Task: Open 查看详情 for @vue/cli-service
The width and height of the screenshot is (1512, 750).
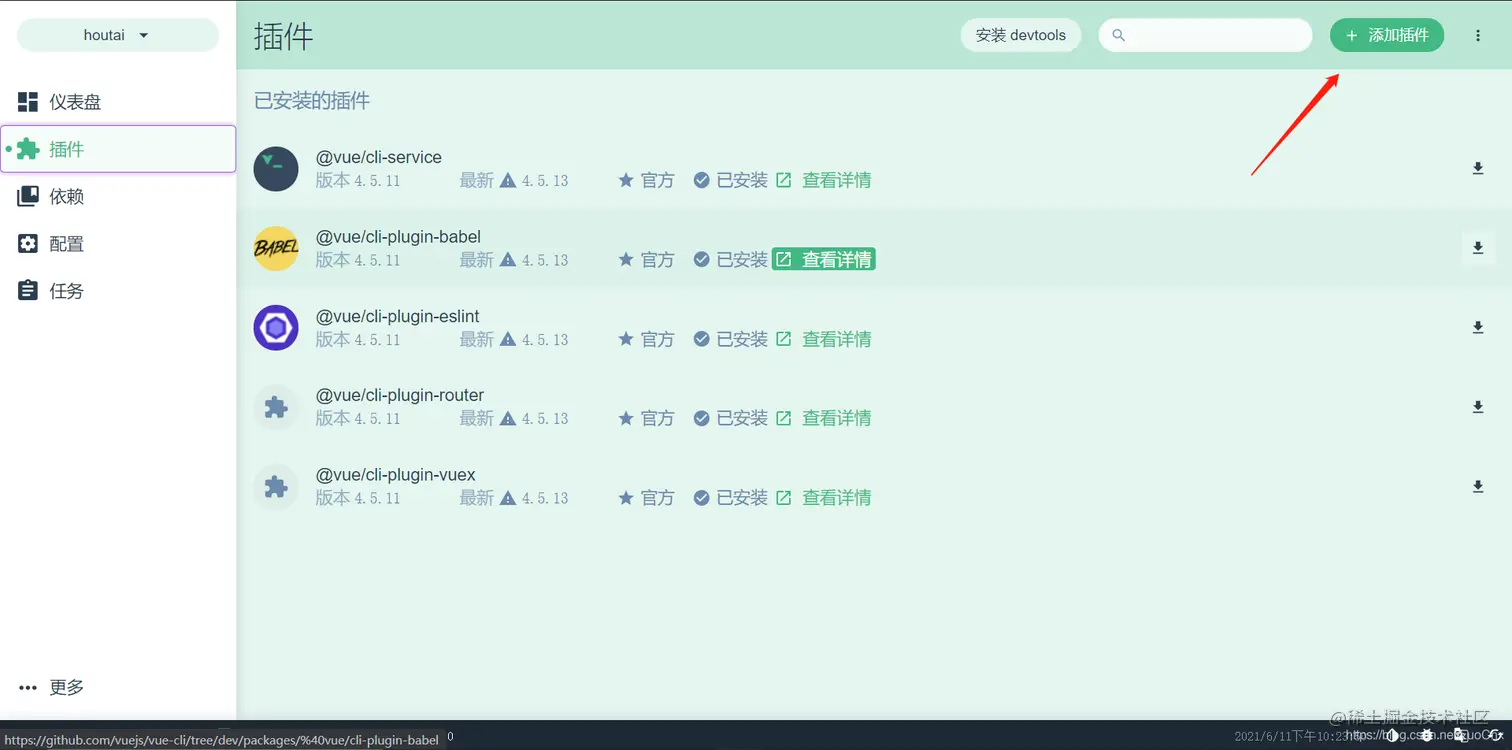Action: [x=824, y=180]
